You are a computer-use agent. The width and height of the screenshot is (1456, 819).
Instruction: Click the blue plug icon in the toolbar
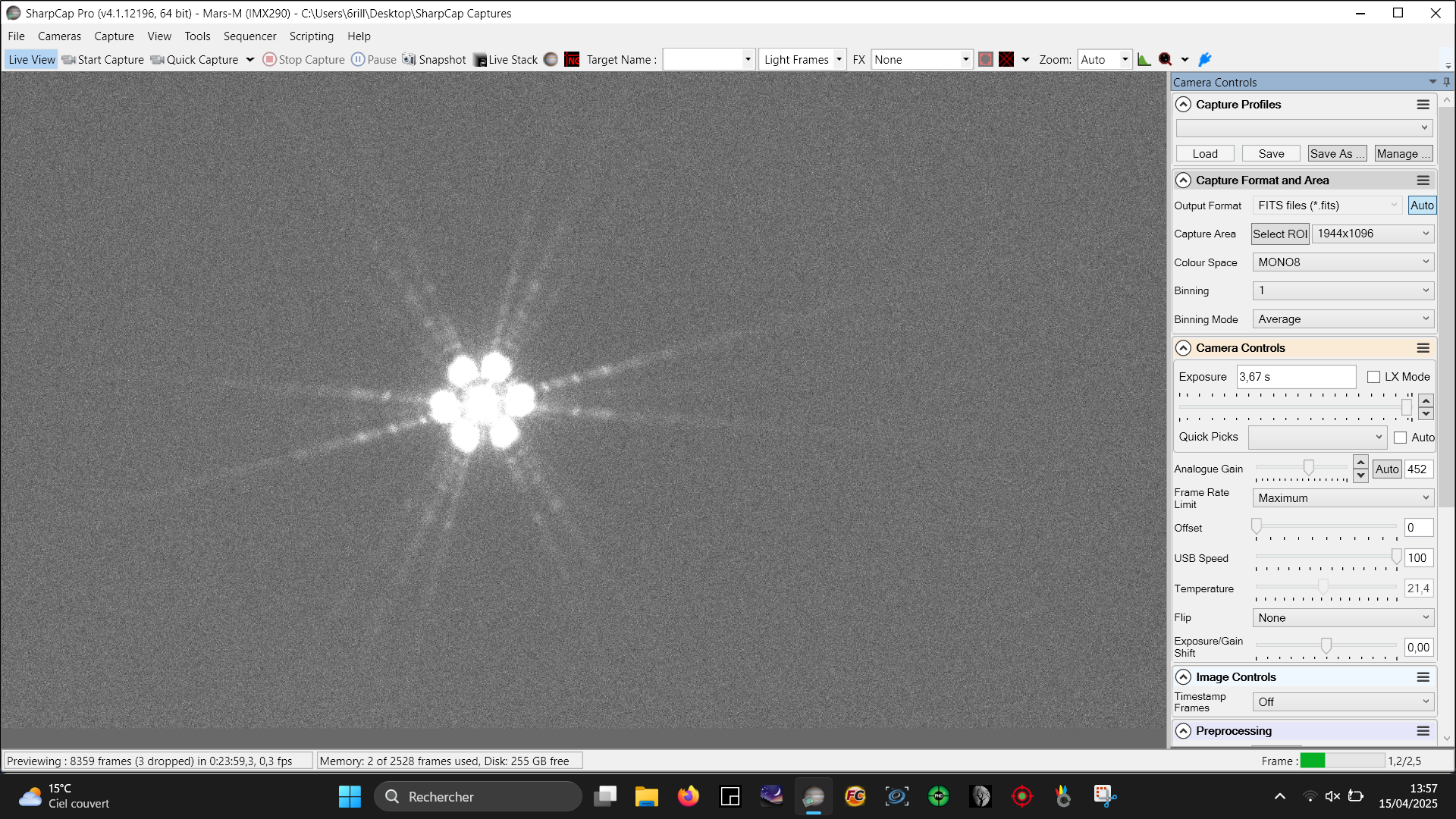[1205, 60]
